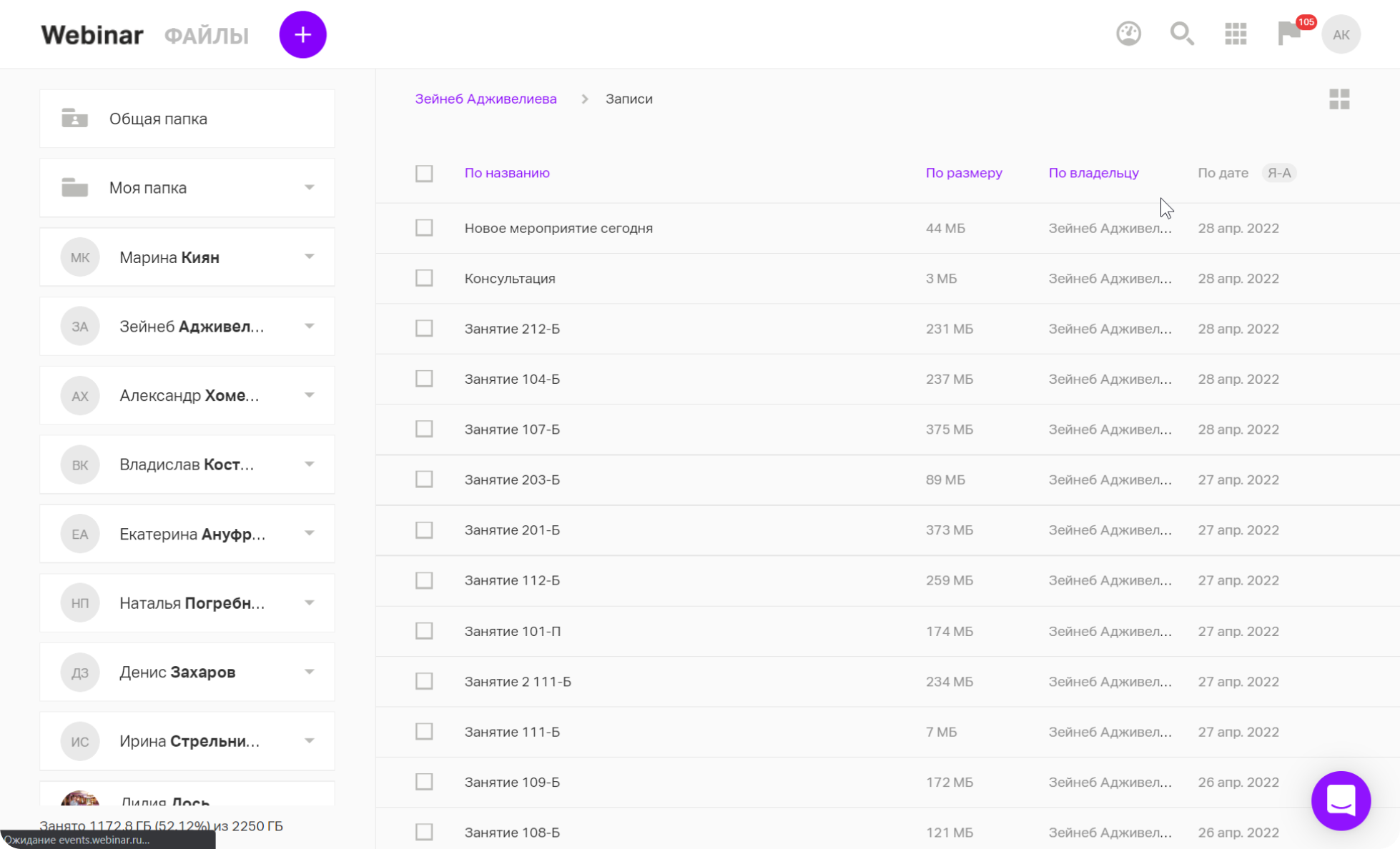Expand Денис Захаров folder arrow
1400x849 pixels.
309,672
